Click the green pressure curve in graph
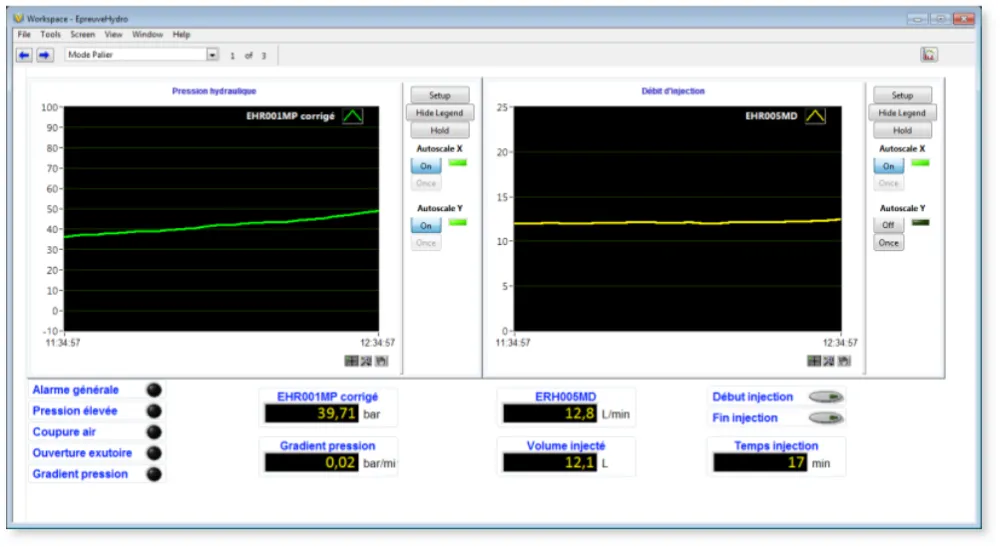 coord(221,224)
